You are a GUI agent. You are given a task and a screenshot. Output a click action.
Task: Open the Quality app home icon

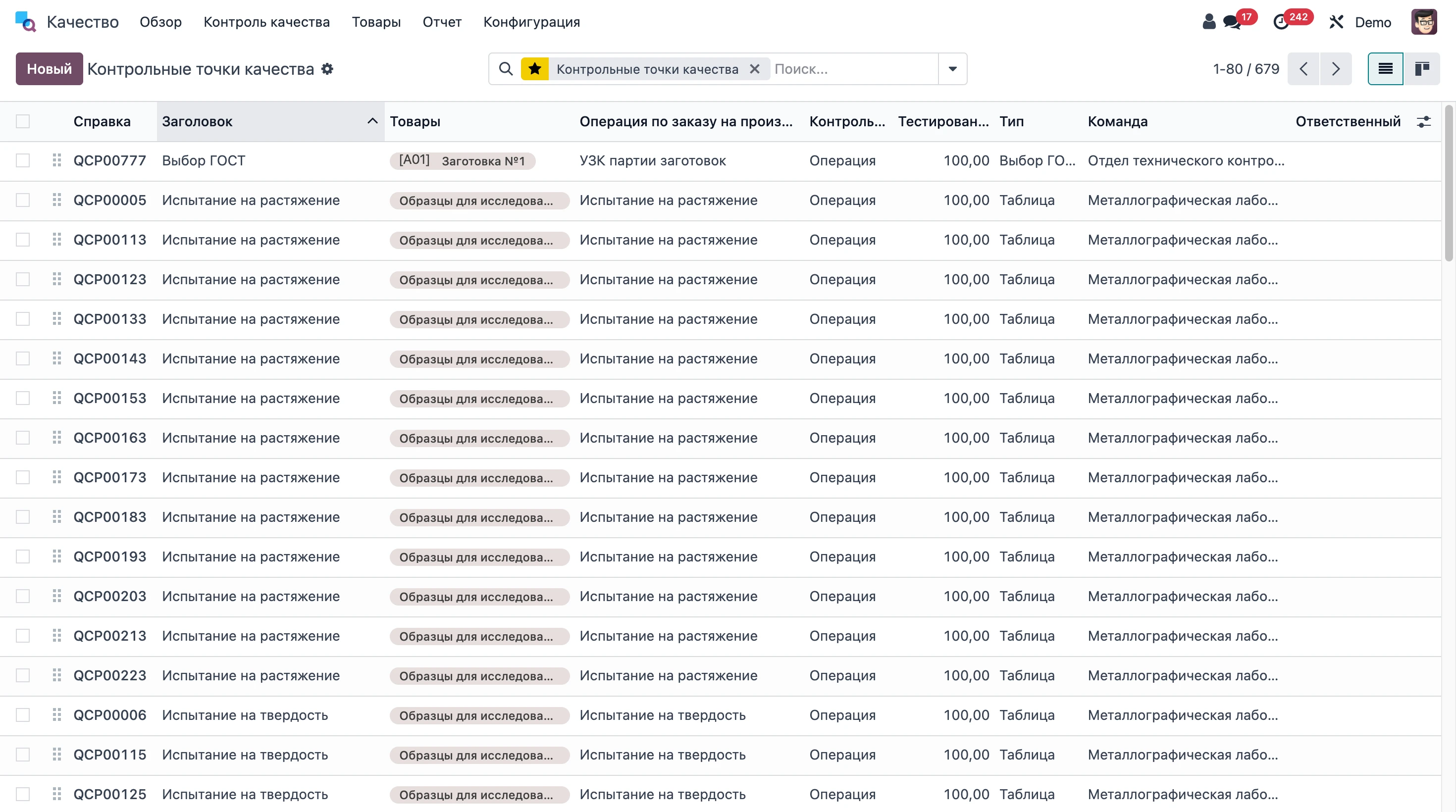point(25,21)
